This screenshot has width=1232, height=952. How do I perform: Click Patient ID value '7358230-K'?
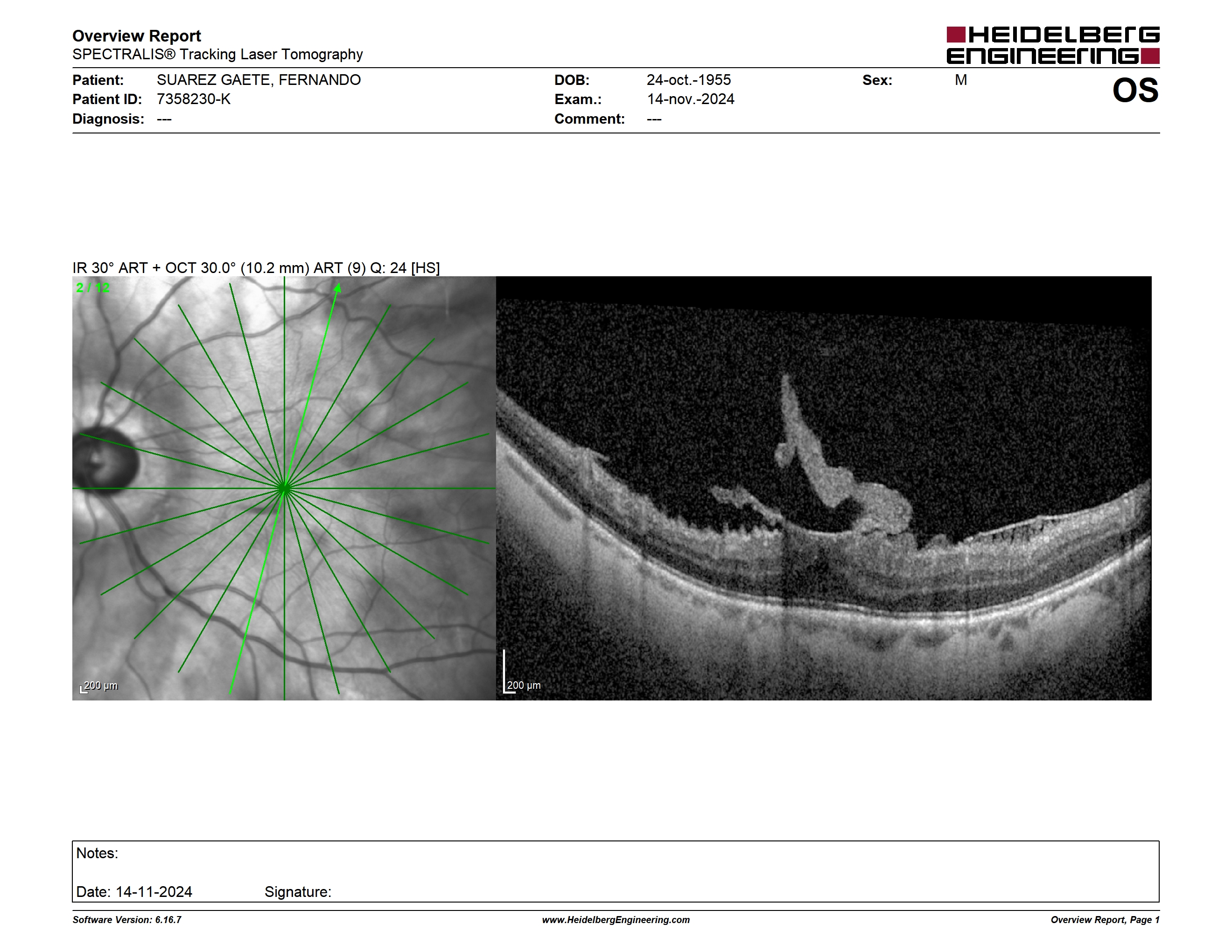tap(194, 99)
